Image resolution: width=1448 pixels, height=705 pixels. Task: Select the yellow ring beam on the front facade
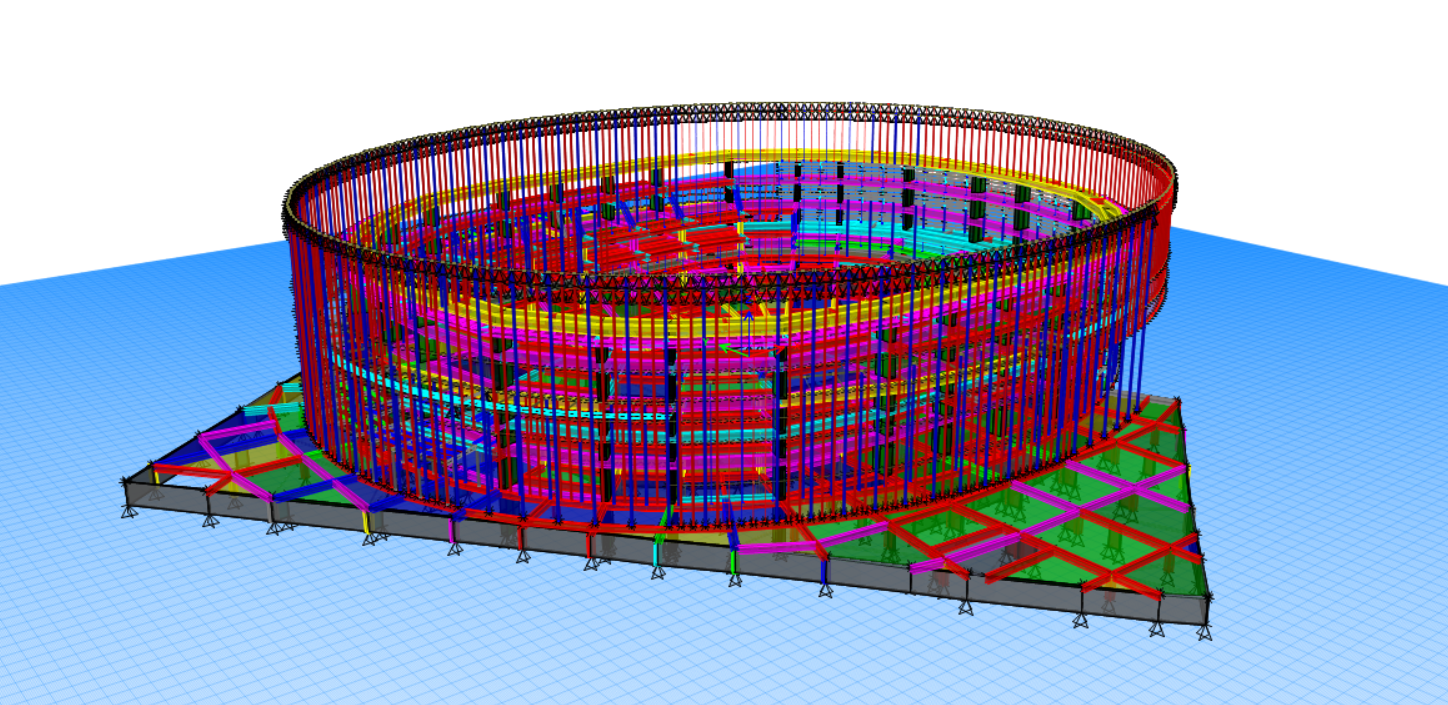pos(700,322)
